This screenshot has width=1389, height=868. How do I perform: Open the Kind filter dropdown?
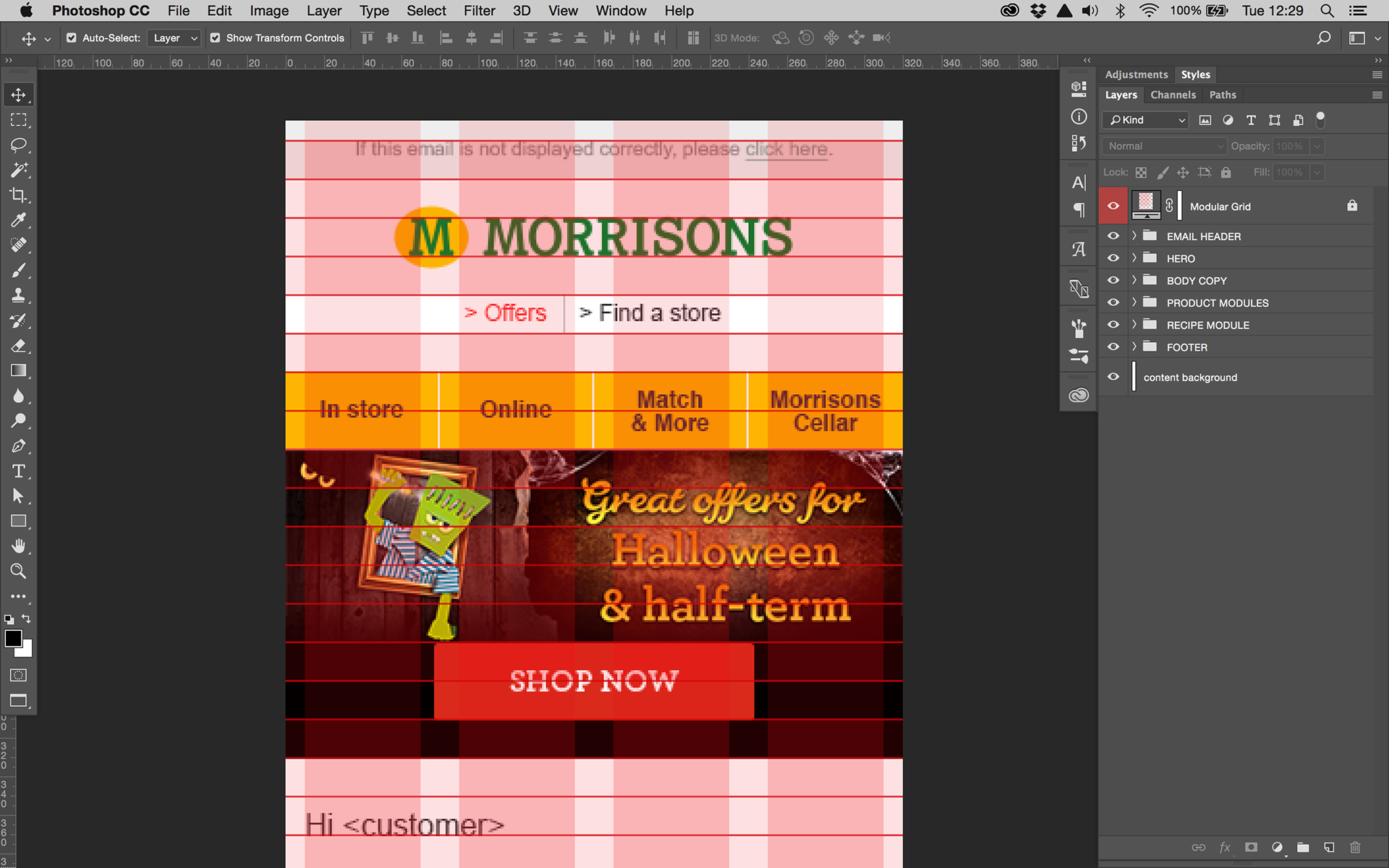[x=1146, y=120]
